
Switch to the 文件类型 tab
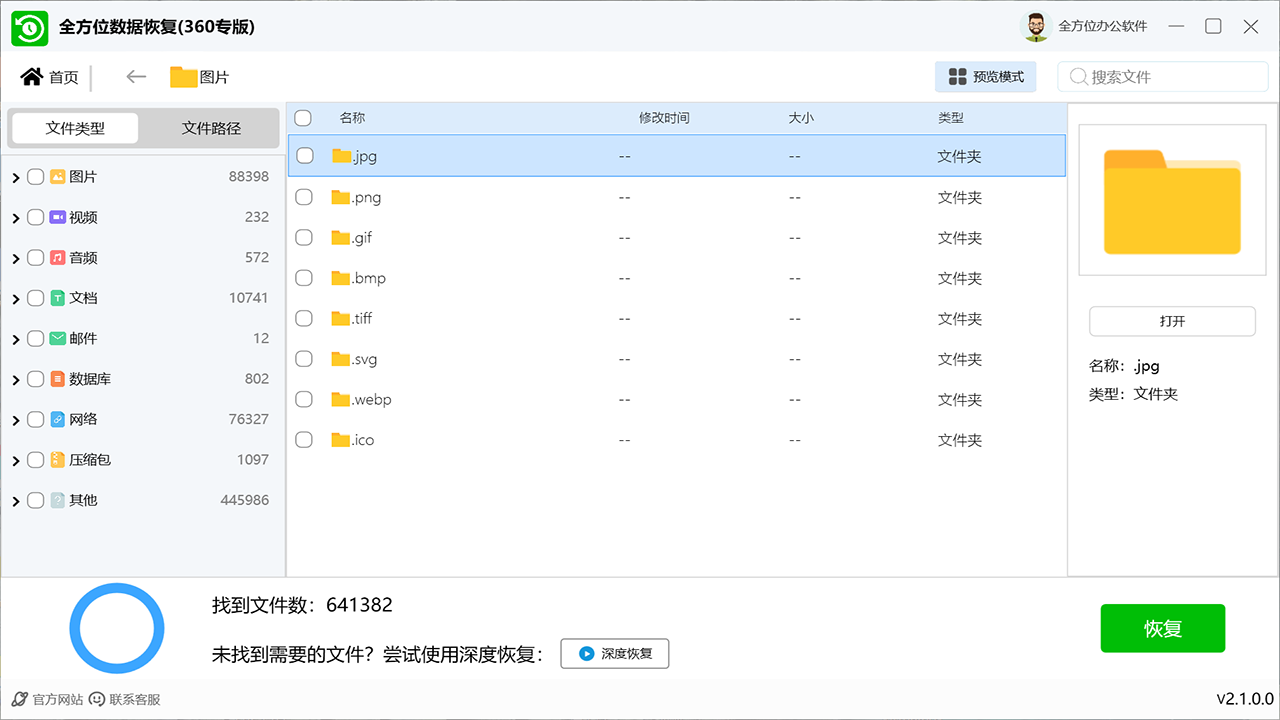(73, 128)
